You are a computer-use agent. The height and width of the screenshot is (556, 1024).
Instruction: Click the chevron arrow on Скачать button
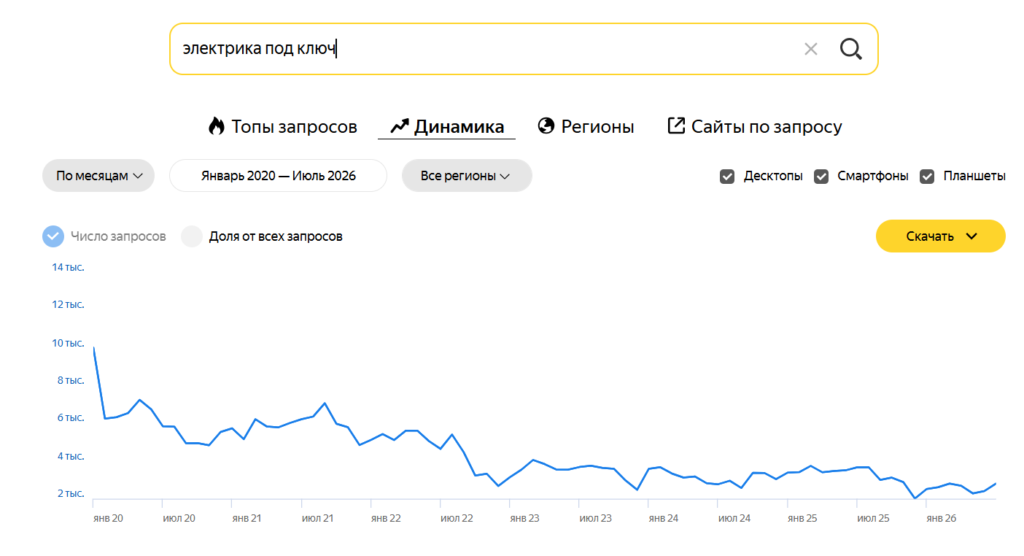pos(972,236)
